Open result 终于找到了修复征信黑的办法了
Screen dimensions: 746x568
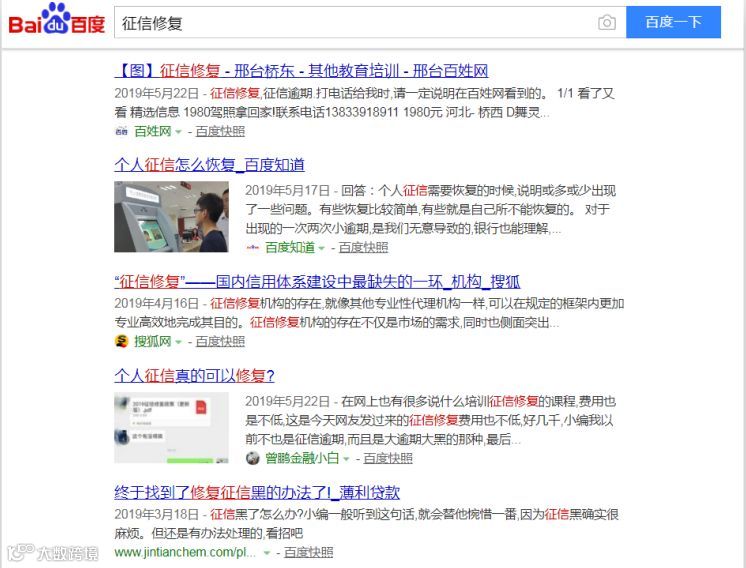[x=257, y=492]
